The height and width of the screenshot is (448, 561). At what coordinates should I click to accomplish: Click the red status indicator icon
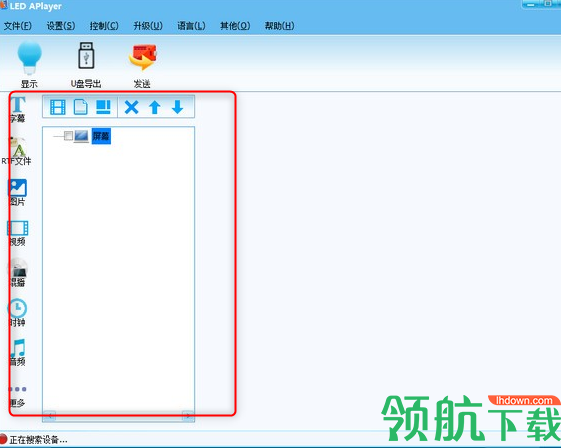click(x=3, y=439)
